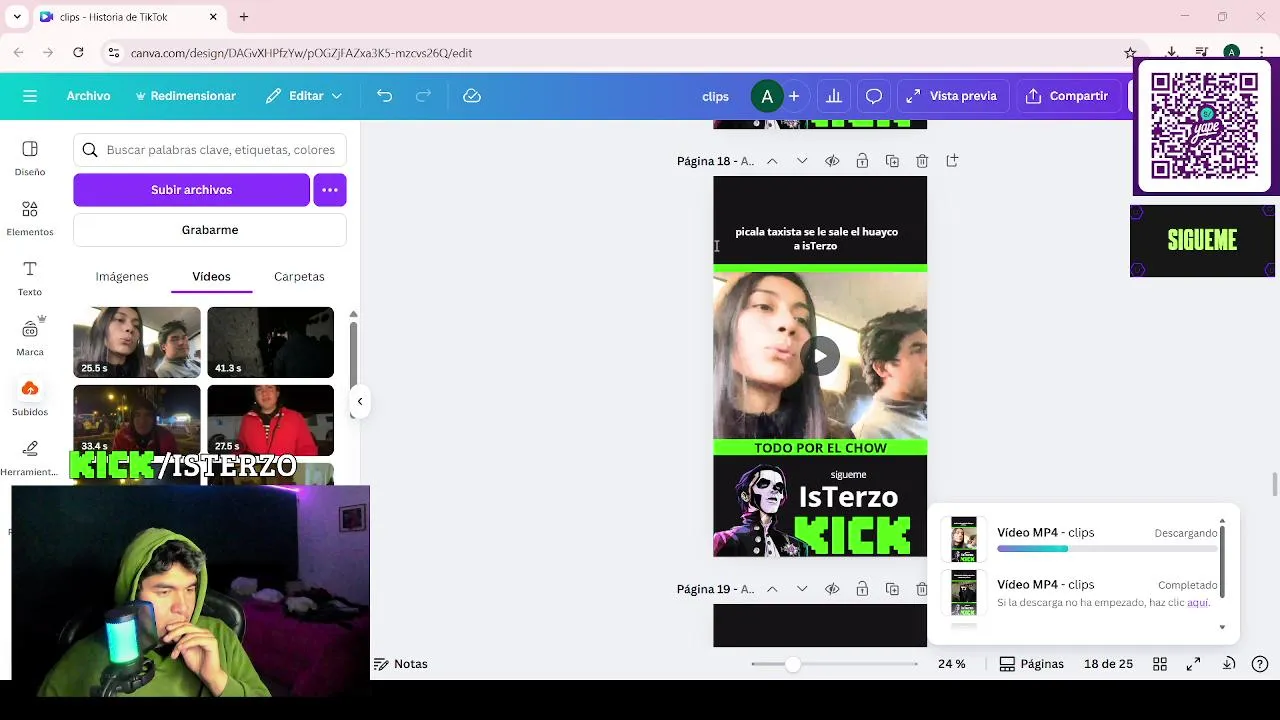Select the 27.5 s uploaded video thumbnail
Screen dimensions: 1280x720
pyautogui.click(x=270, y=420)
